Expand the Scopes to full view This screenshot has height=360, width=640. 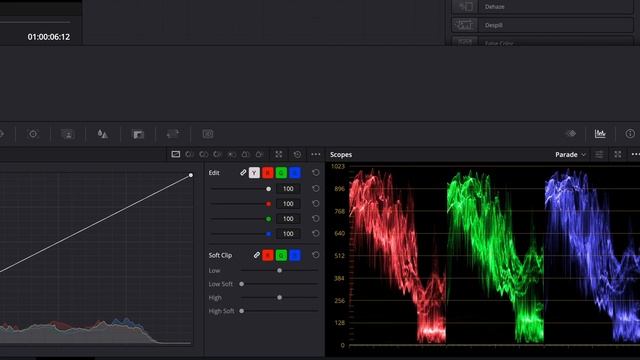coord(618,154)
